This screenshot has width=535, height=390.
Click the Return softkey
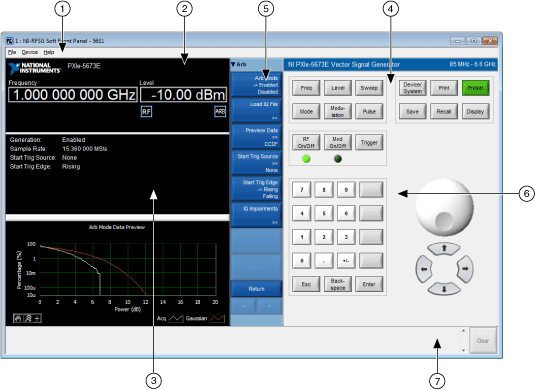click(257, 289)
